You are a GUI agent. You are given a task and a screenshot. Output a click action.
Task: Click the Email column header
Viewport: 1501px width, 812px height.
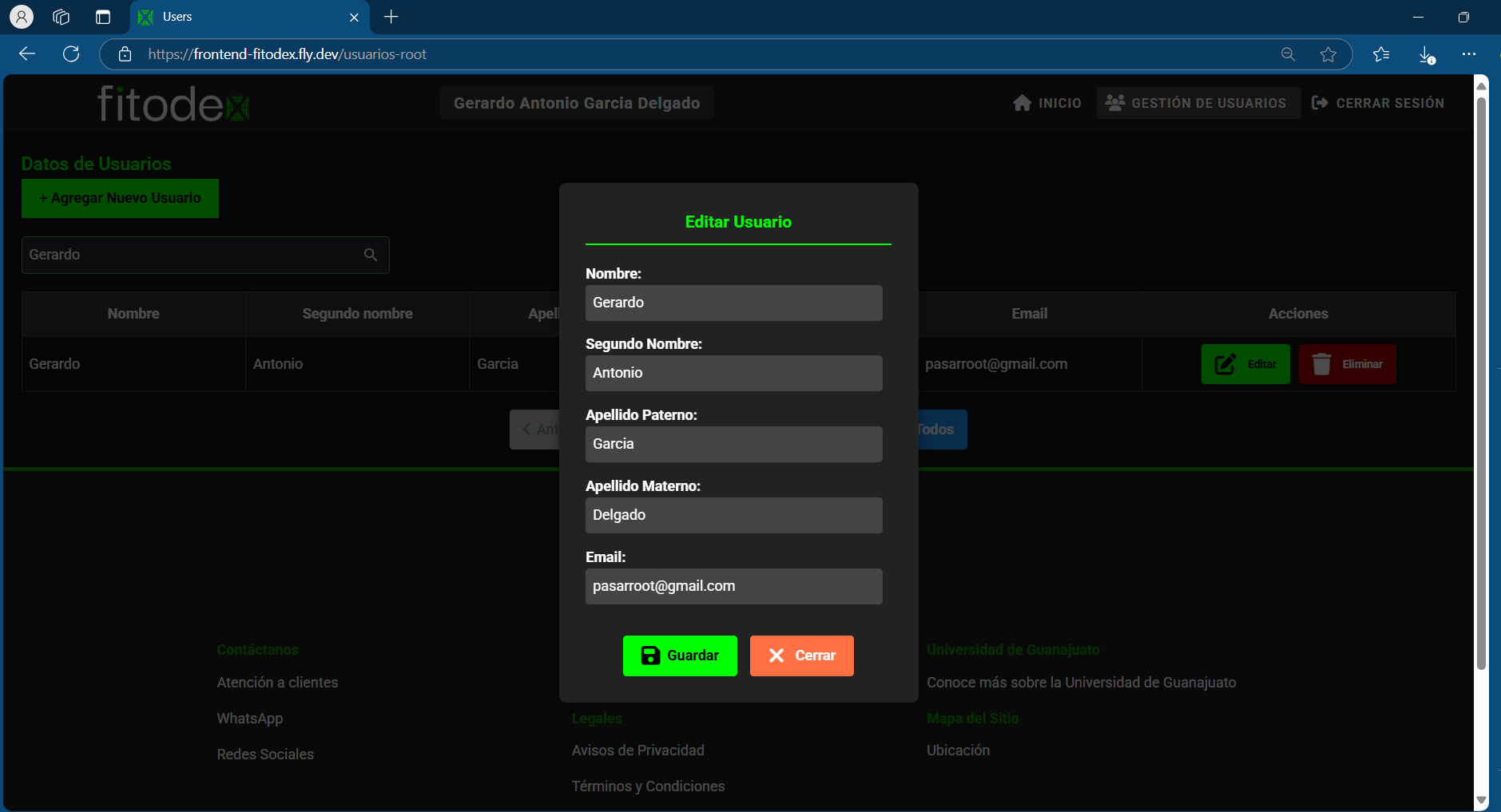coord(1030,314)
